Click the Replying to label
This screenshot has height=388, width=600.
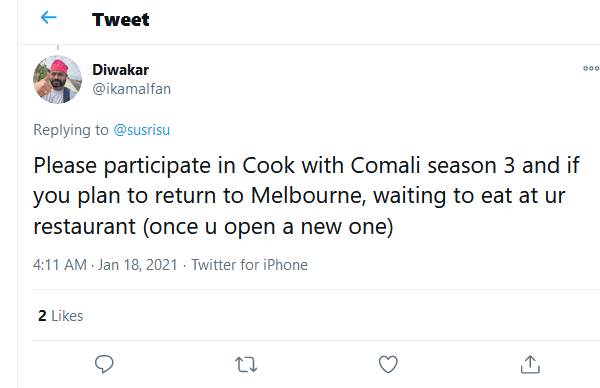(71, 130)
